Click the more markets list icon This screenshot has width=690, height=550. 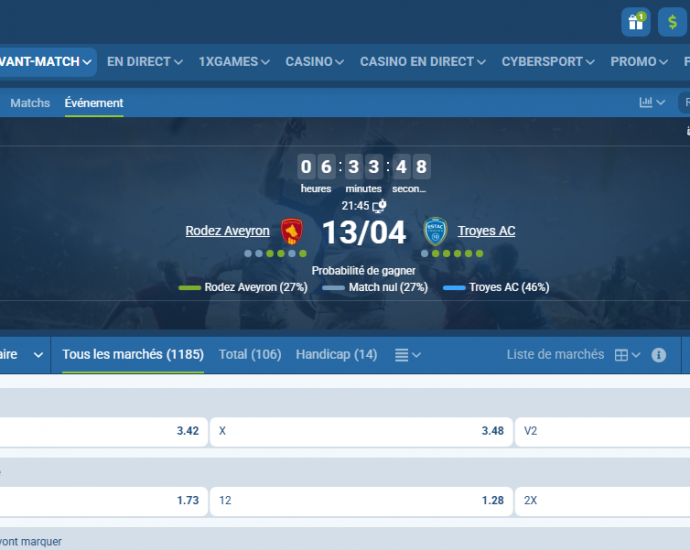407,355
